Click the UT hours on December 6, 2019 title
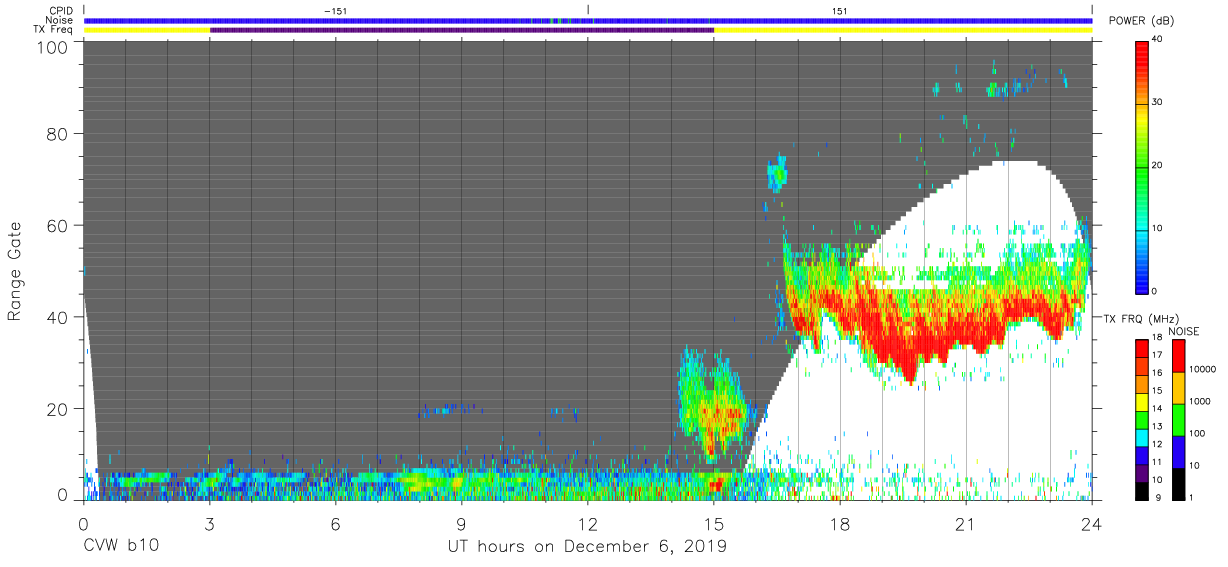The image size is (1228, 567). [x=587, y=547]
